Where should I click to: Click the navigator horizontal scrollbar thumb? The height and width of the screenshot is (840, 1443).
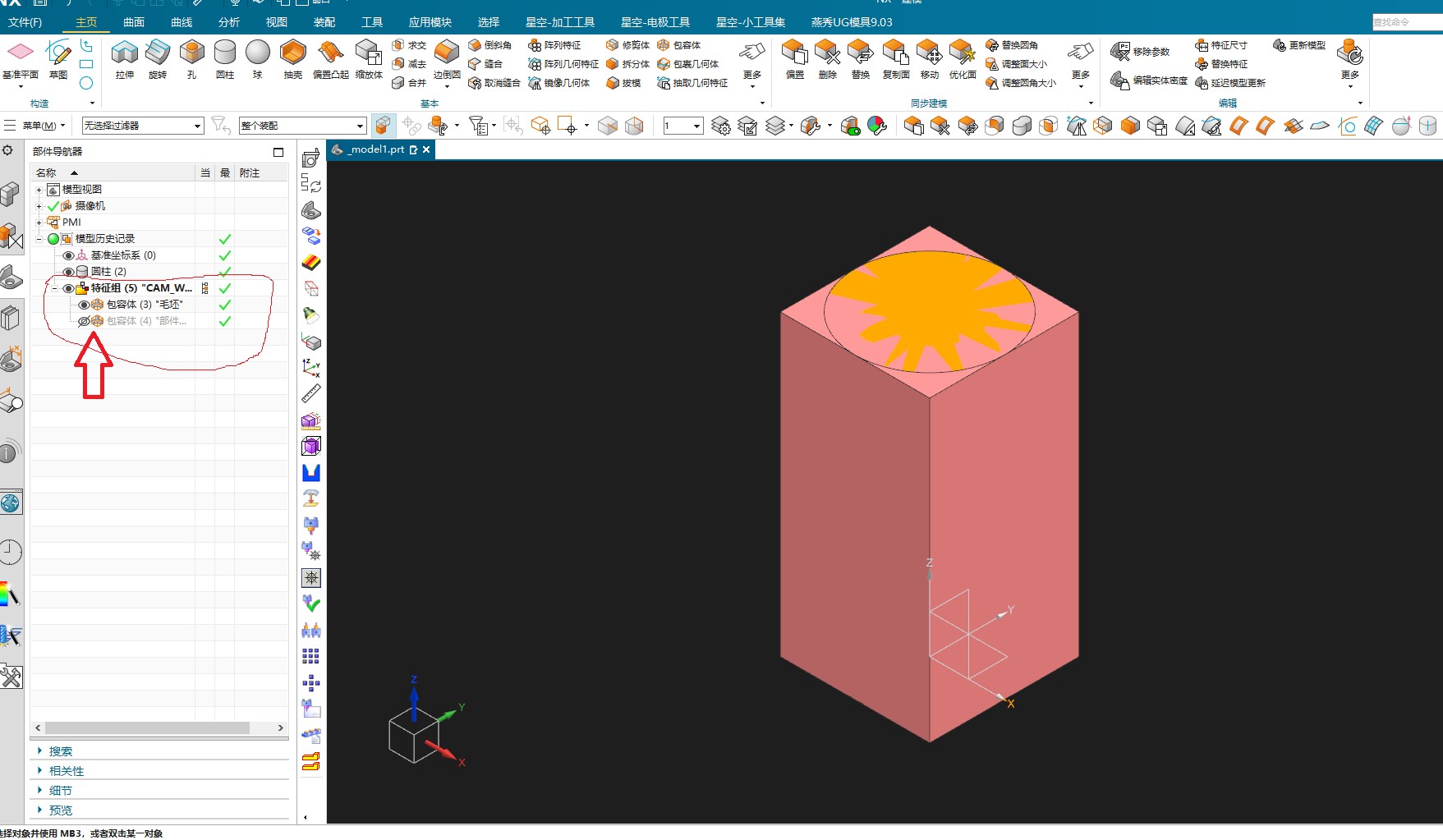(x=147, y=728)
